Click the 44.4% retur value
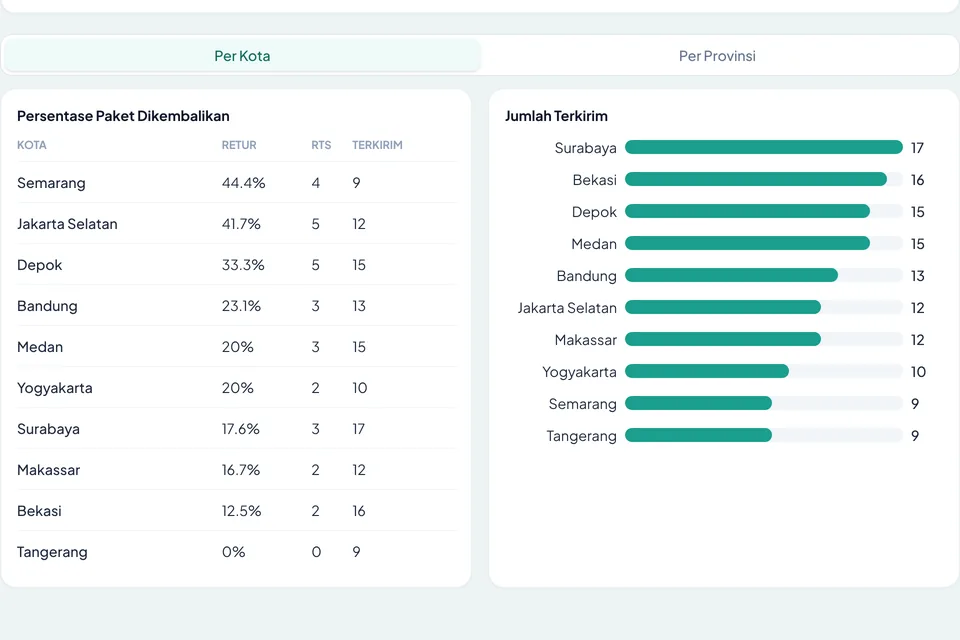The width and height of the screenshot is (960, 640). pos(244,183)
